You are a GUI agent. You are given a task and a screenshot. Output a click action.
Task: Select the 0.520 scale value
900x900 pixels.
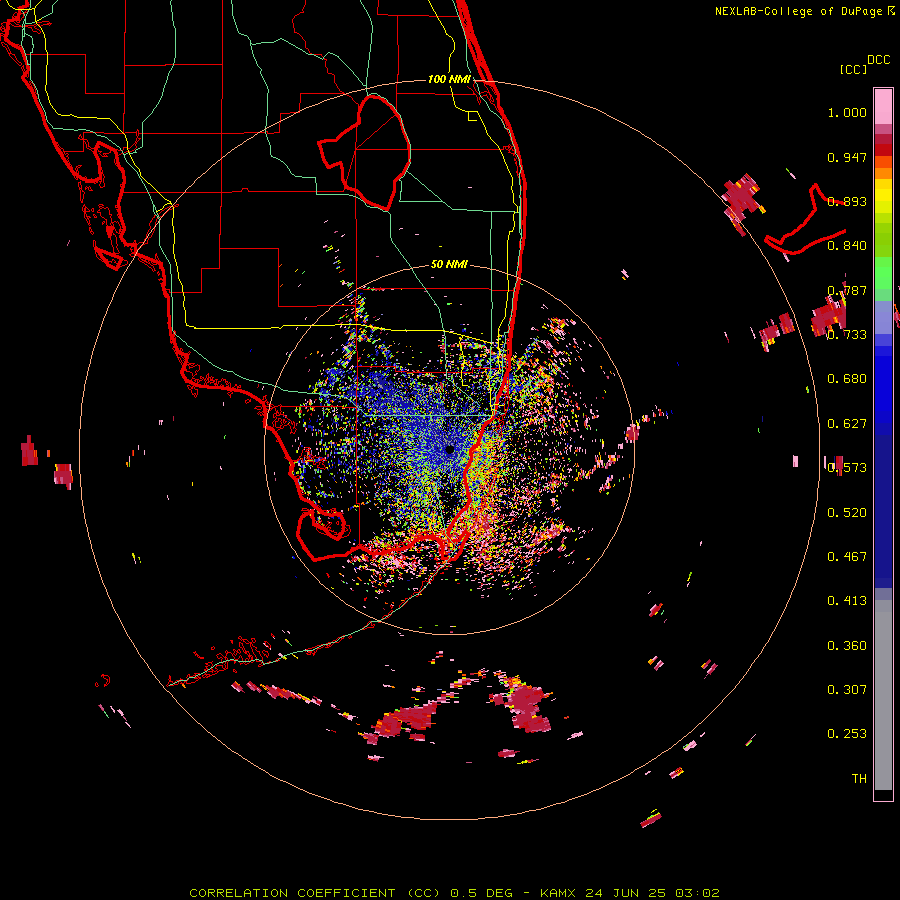[x=847, y=513]
